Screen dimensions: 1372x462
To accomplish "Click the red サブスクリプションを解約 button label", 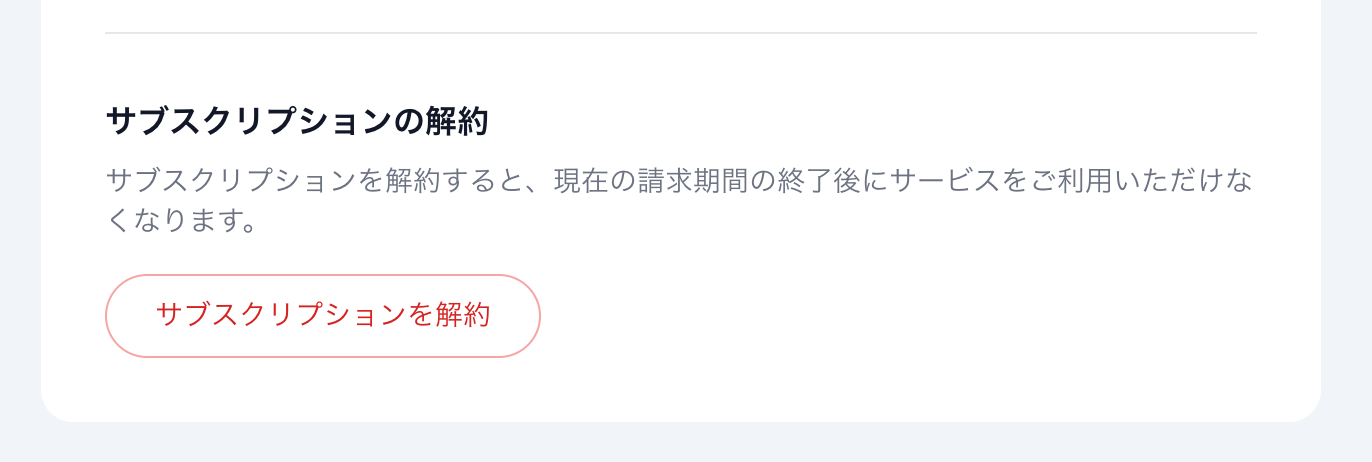I will pyautogui.click(x=322, y=316).
